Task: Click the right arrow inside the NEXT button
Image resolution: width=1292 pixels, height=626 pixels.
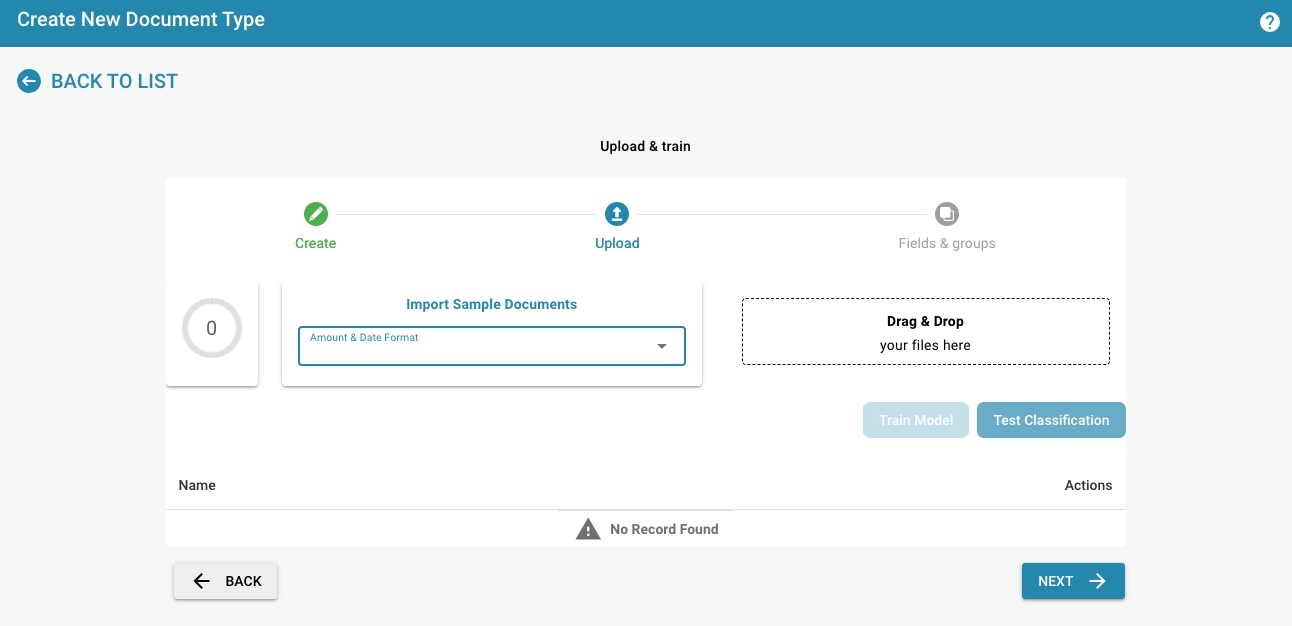Action: pyautogui.click(x=1097, y=581)
